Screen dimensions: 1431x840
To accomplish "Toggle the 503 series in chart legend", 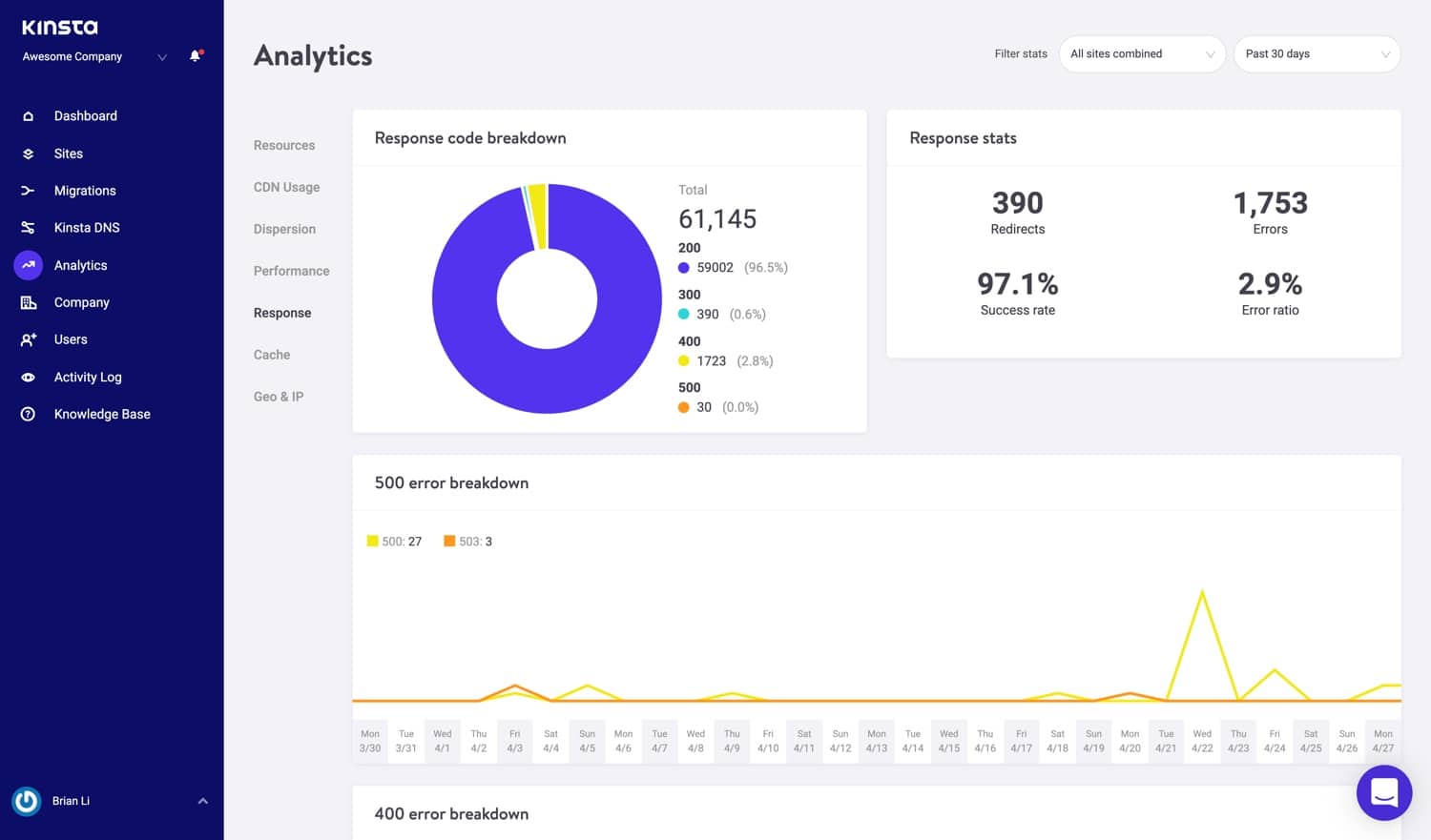I will pos(467,542).
